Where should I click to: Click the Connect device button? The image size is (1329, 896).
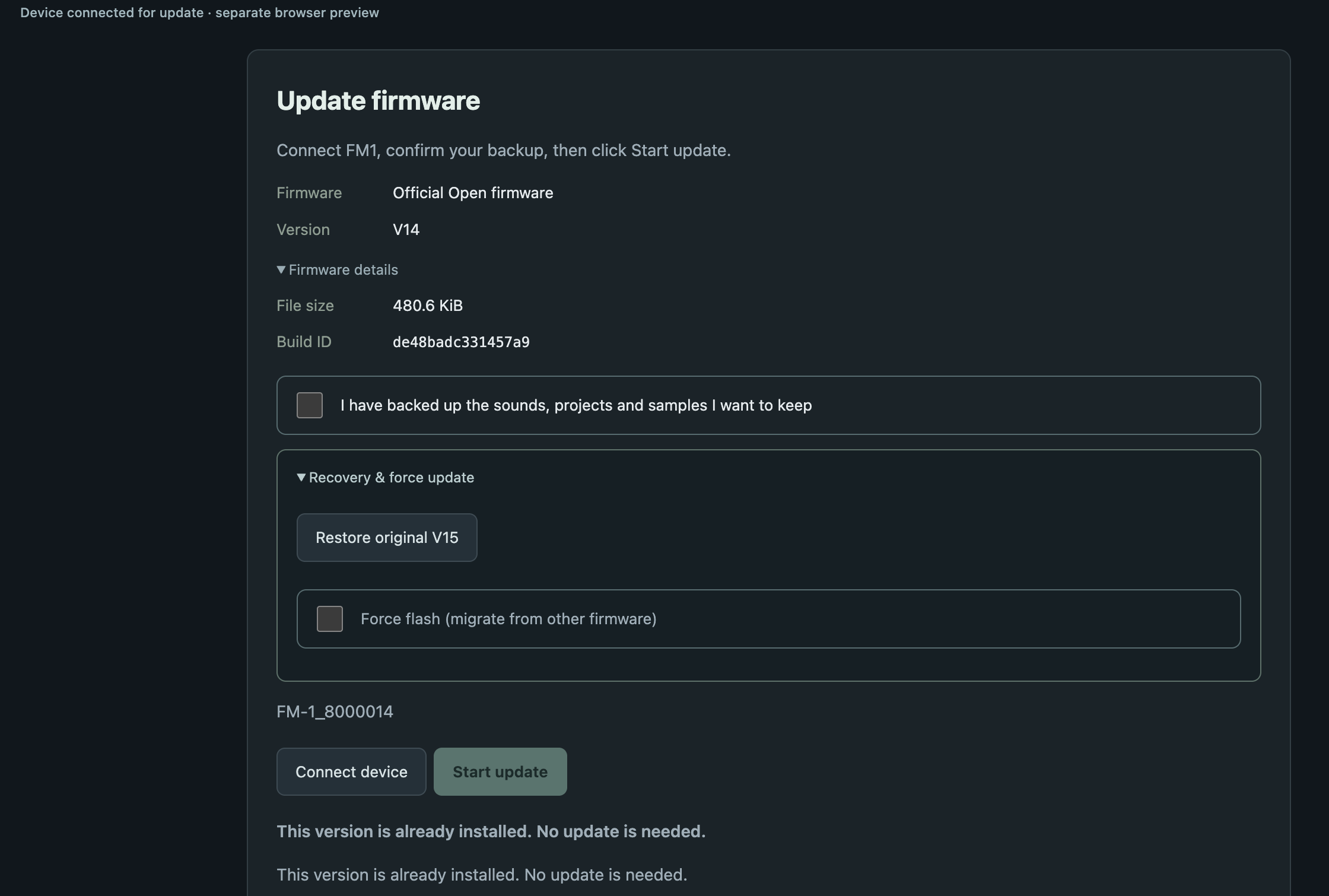coord(351,772)
